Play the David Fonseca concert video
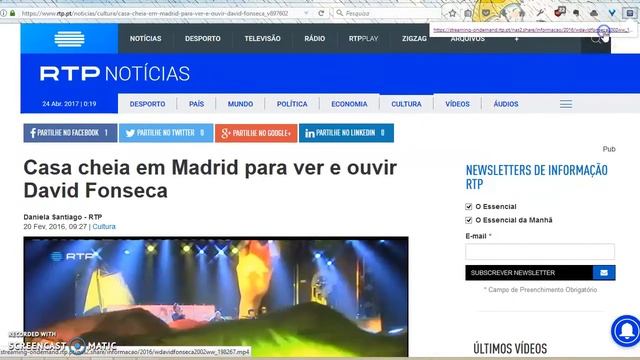Viewport: 640px width, 360px height. (x=216, y=297)
